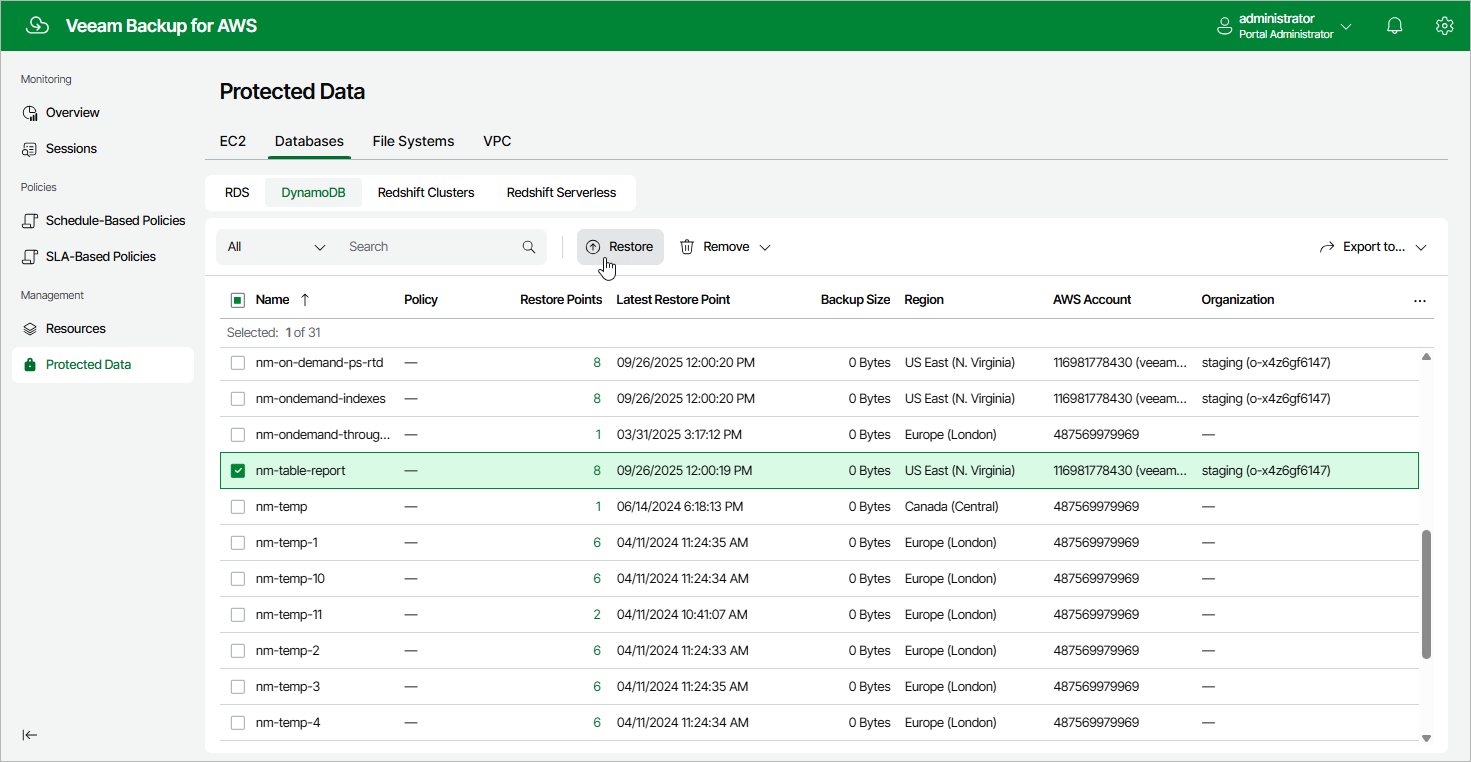1471x762 pixels.
Task: Open restore points count for nm-temp-11
Action: pos(597,615)
